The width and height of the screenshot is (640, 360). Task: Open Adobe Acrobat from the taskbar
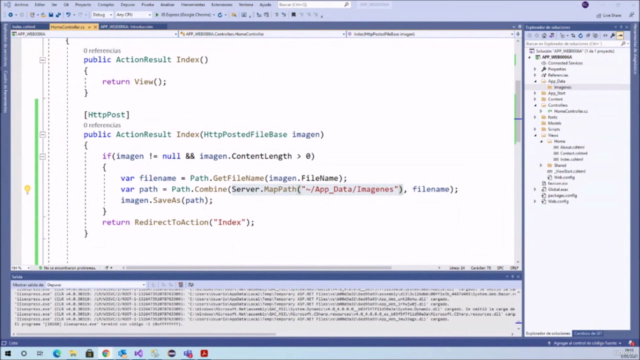(204, 353)
